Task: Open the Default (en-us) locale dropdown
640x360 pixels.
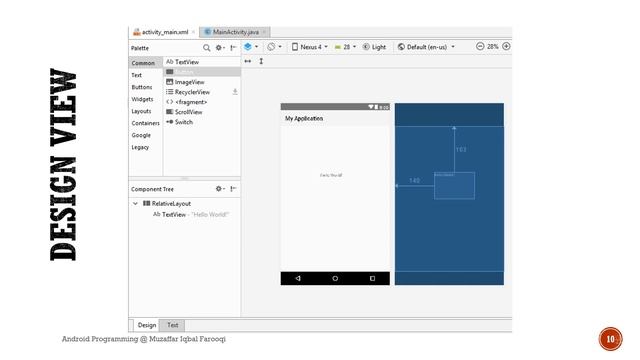Action: 426,47
